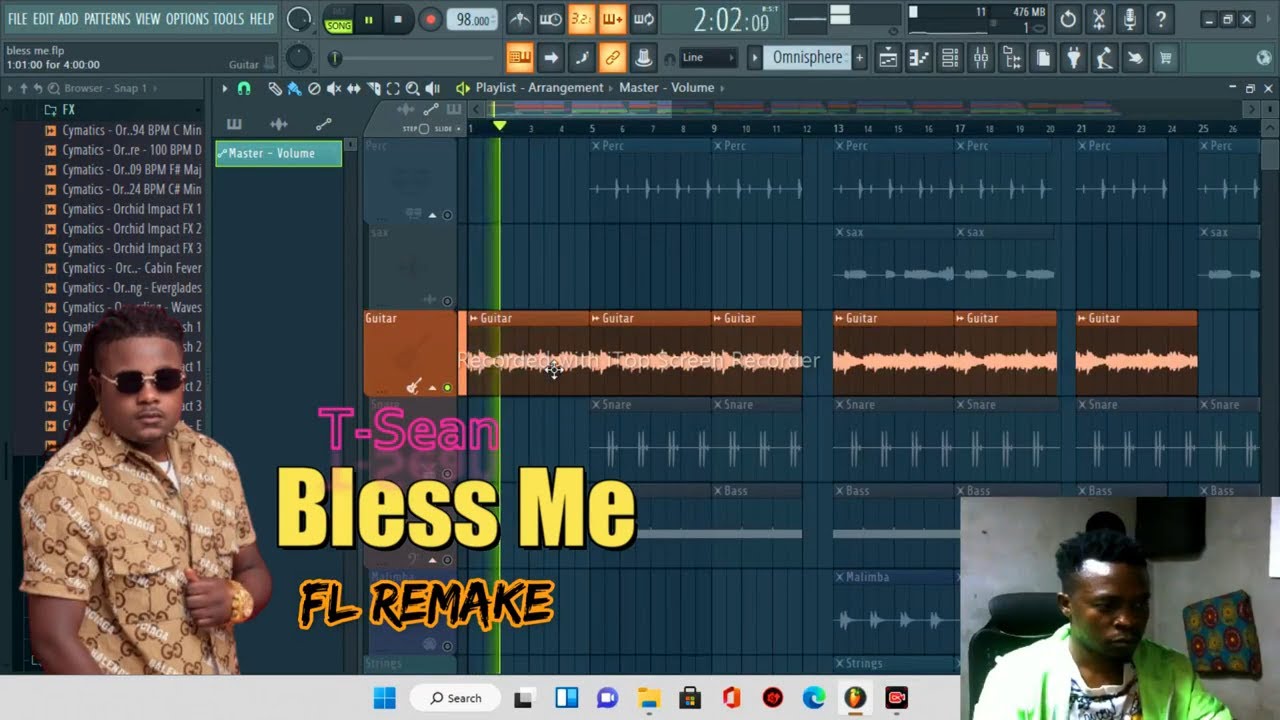Open arrow after Browser - Snap 1
Screen dimensions: 1280x720
coord(155,88)
